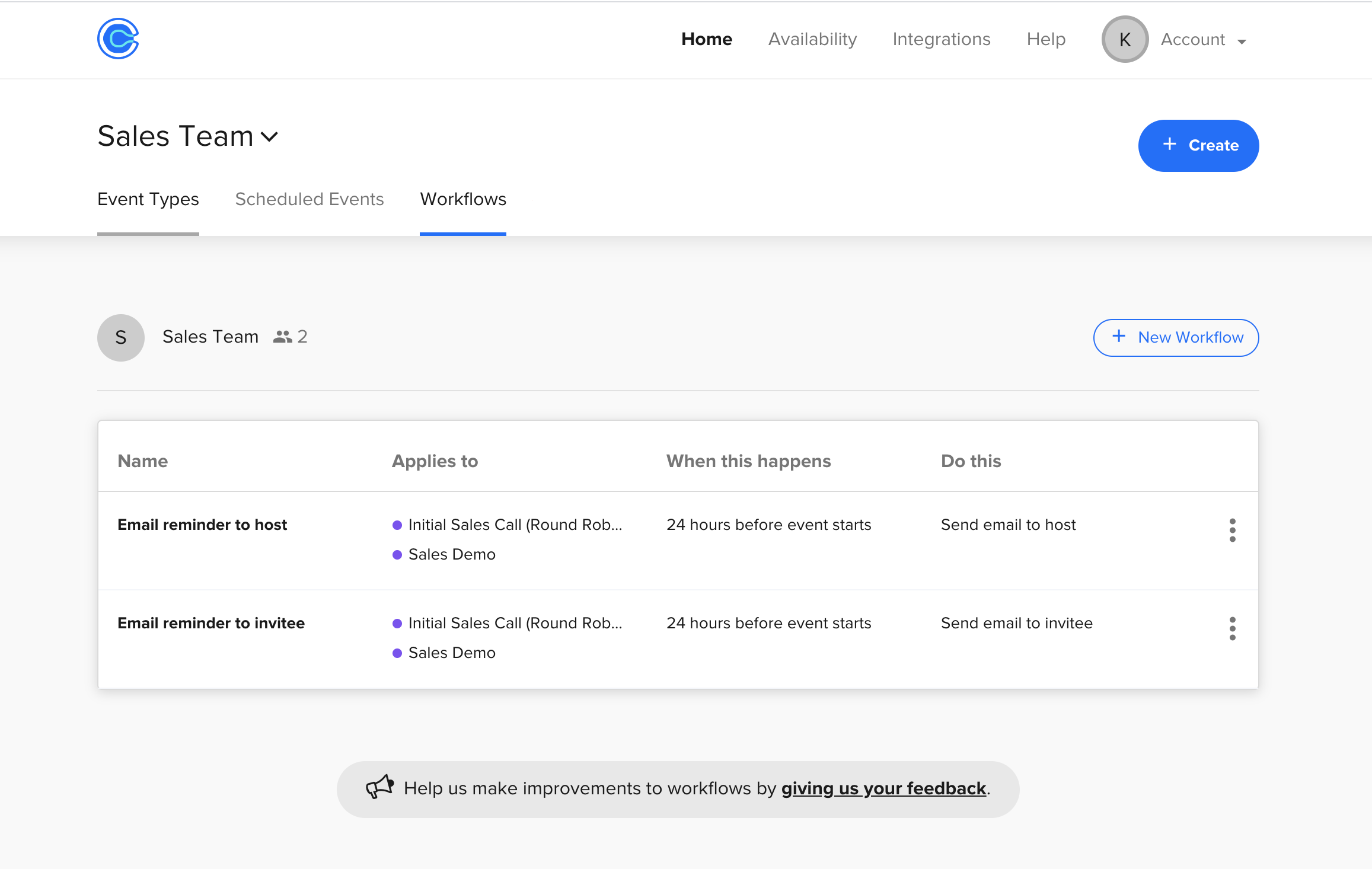Click the Calendly logo icon

click(118, 39)
